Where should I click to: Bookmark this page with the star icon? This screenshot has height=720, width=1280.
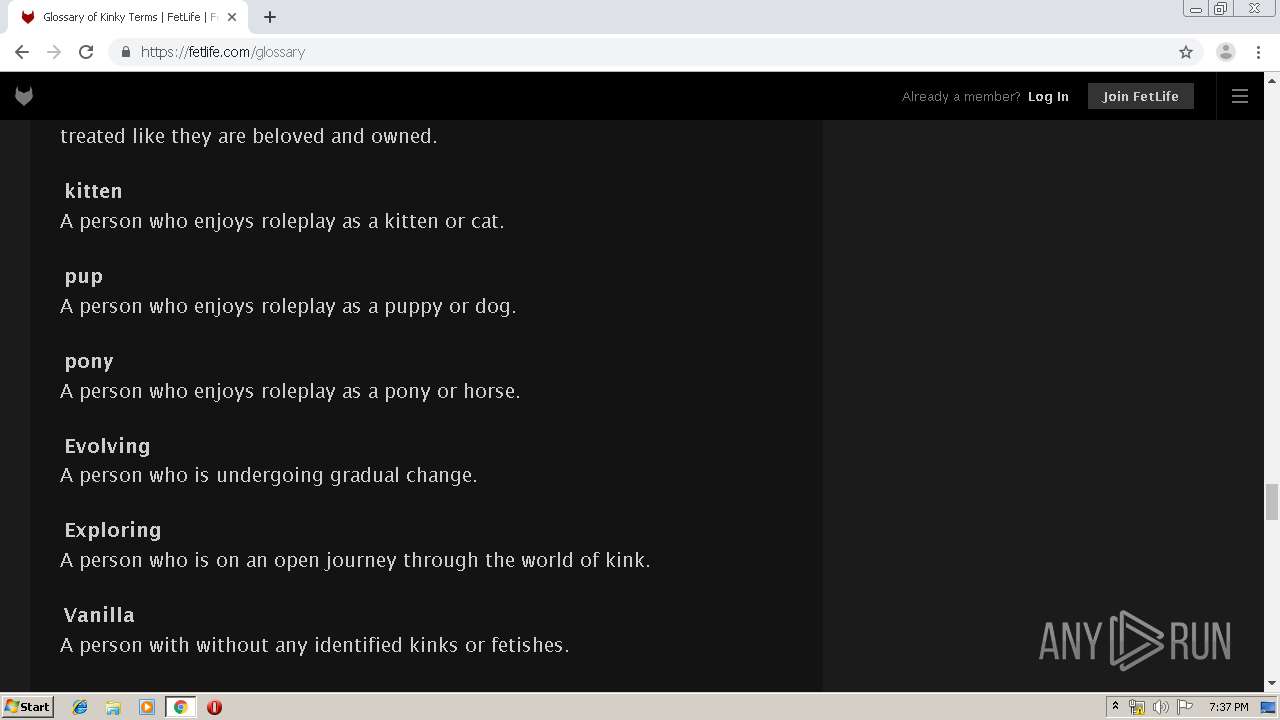pyautogui.click(x=1186, y=52)
